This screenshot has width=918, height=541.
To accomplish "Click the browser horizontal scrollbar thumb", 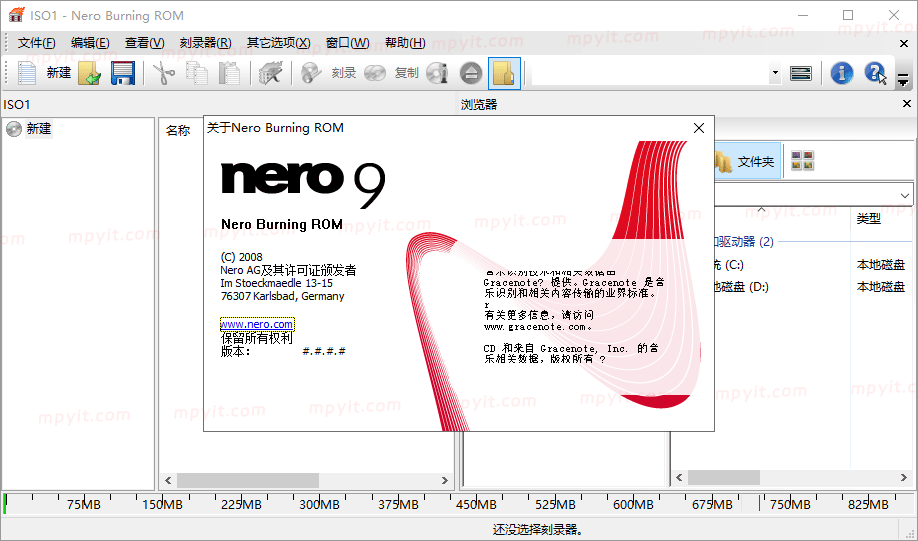I will tap(724, 477).
